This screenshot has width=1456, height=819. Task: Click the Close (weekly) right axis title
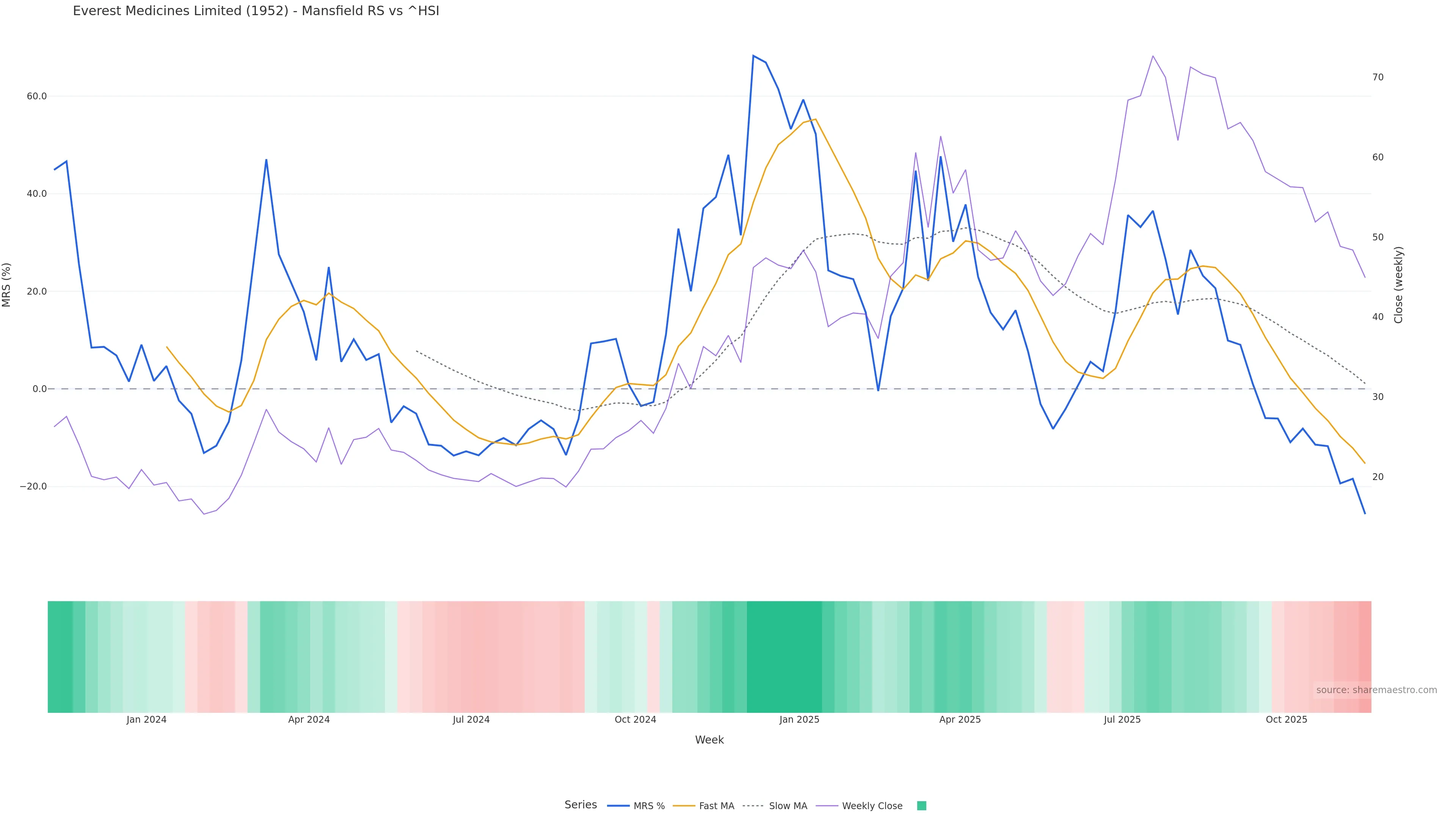[x=1398, y=285]
